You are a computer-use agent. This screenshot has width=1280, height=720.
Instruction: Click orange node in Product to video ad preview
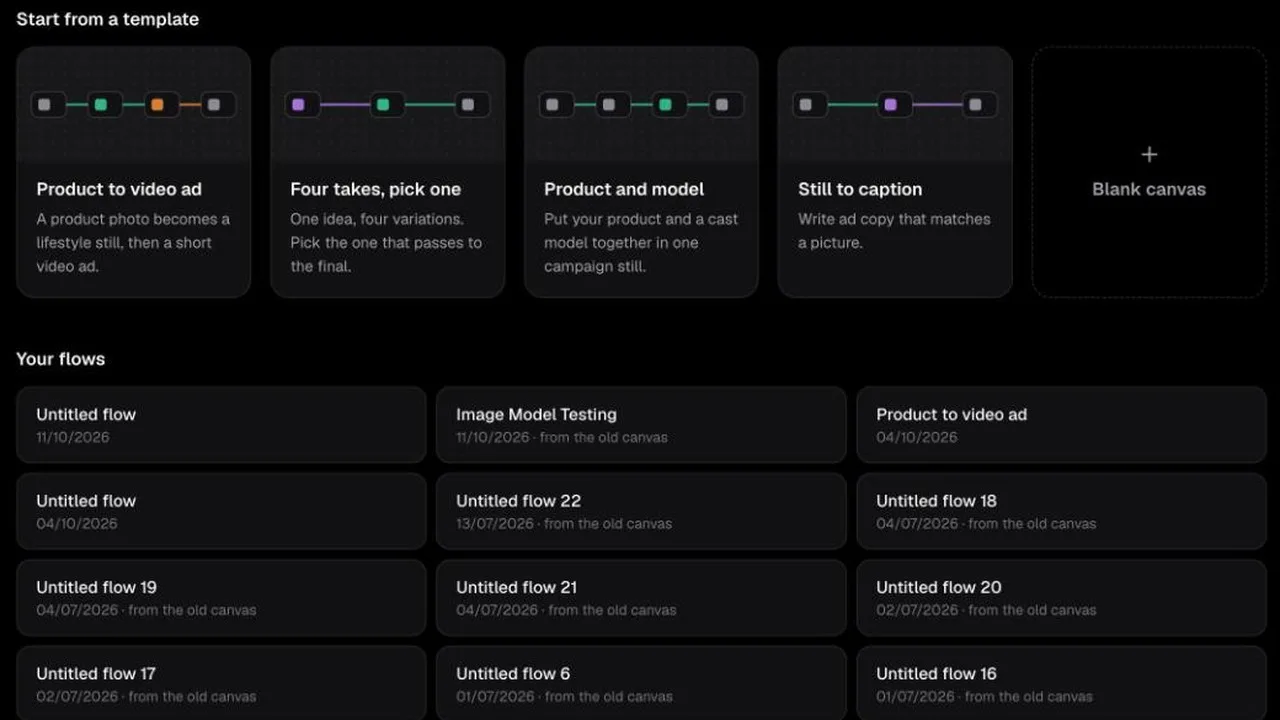(157, 104)
